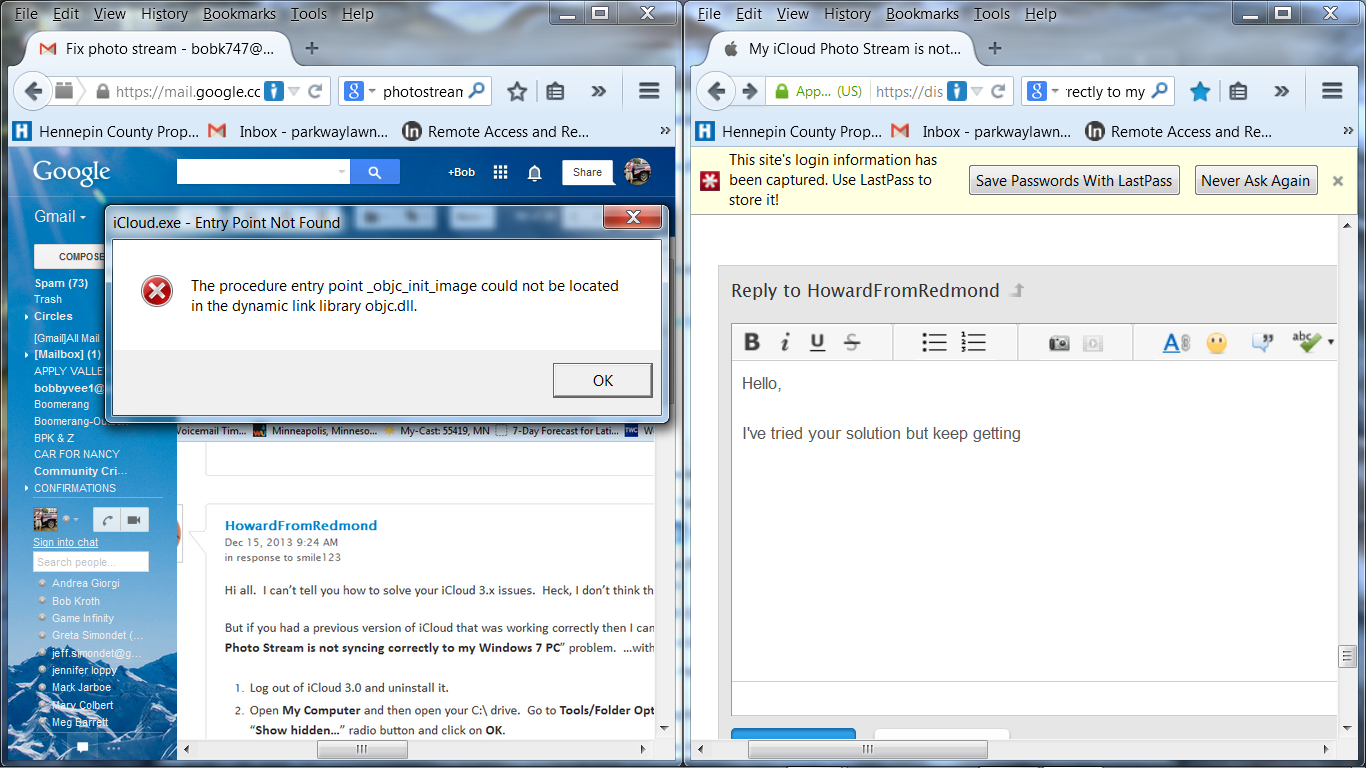
Task: Go forward in the iCloud discussion window
Action: 749,91
